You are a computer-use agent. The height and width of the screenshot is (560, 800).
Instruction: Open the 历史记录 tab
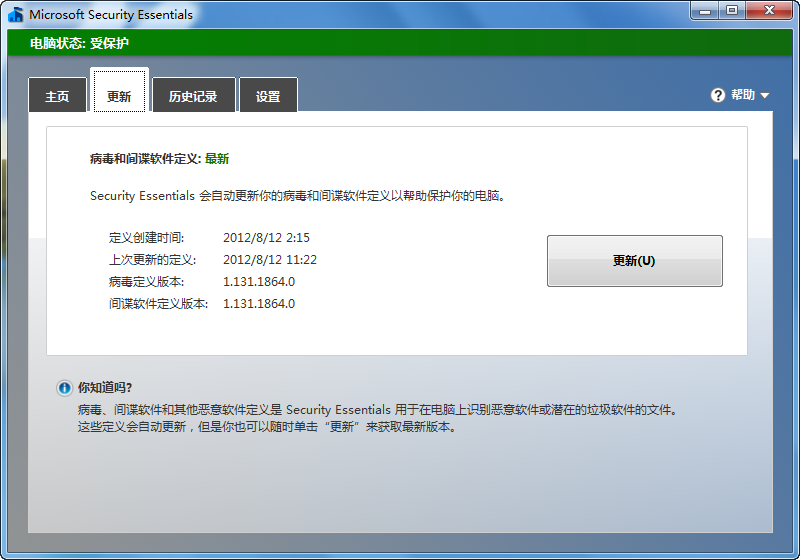(193, 97)
